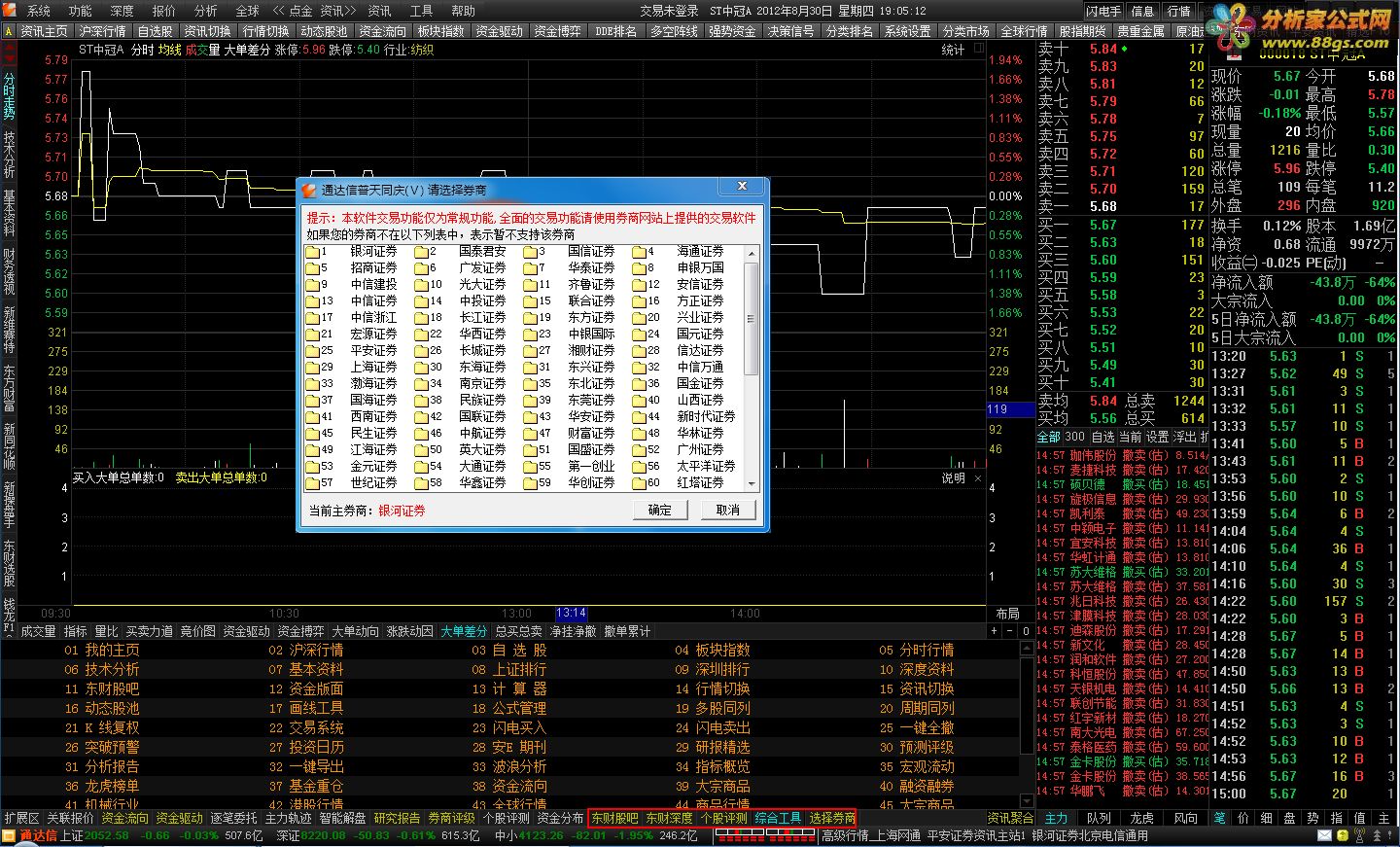Switch to the 资金流向 toolbar tab
The height and width of the screenshot is (847, 1400).
[383, 31]
